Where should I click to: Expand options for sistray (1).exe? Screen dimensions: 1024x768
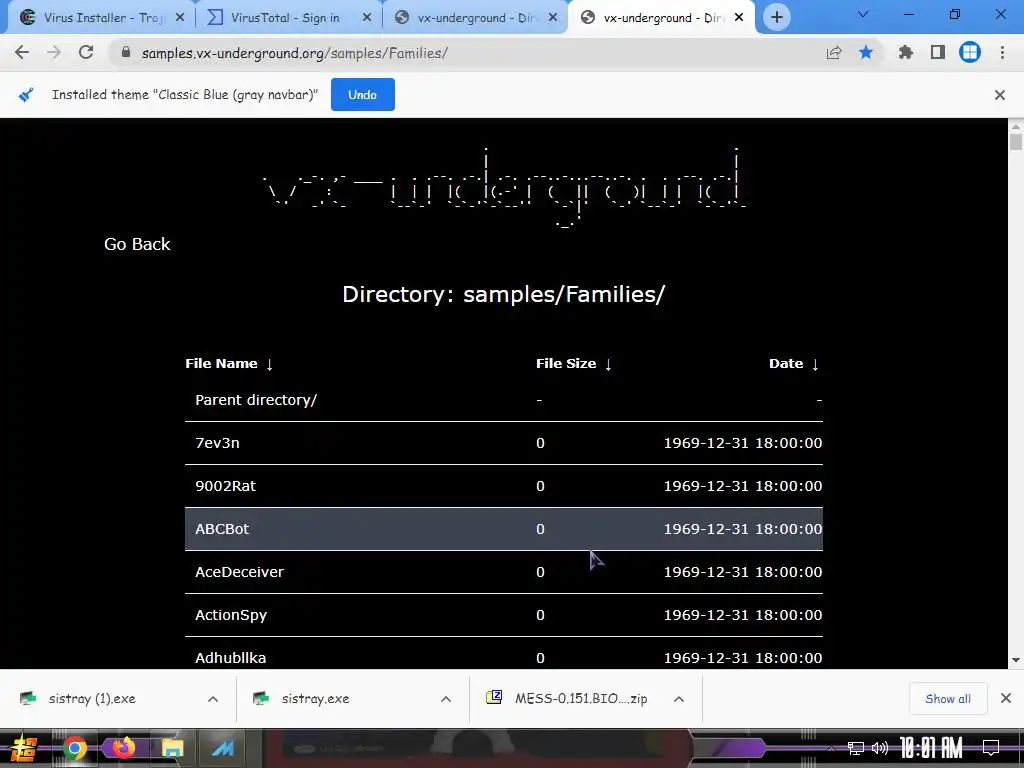(213, 699)
